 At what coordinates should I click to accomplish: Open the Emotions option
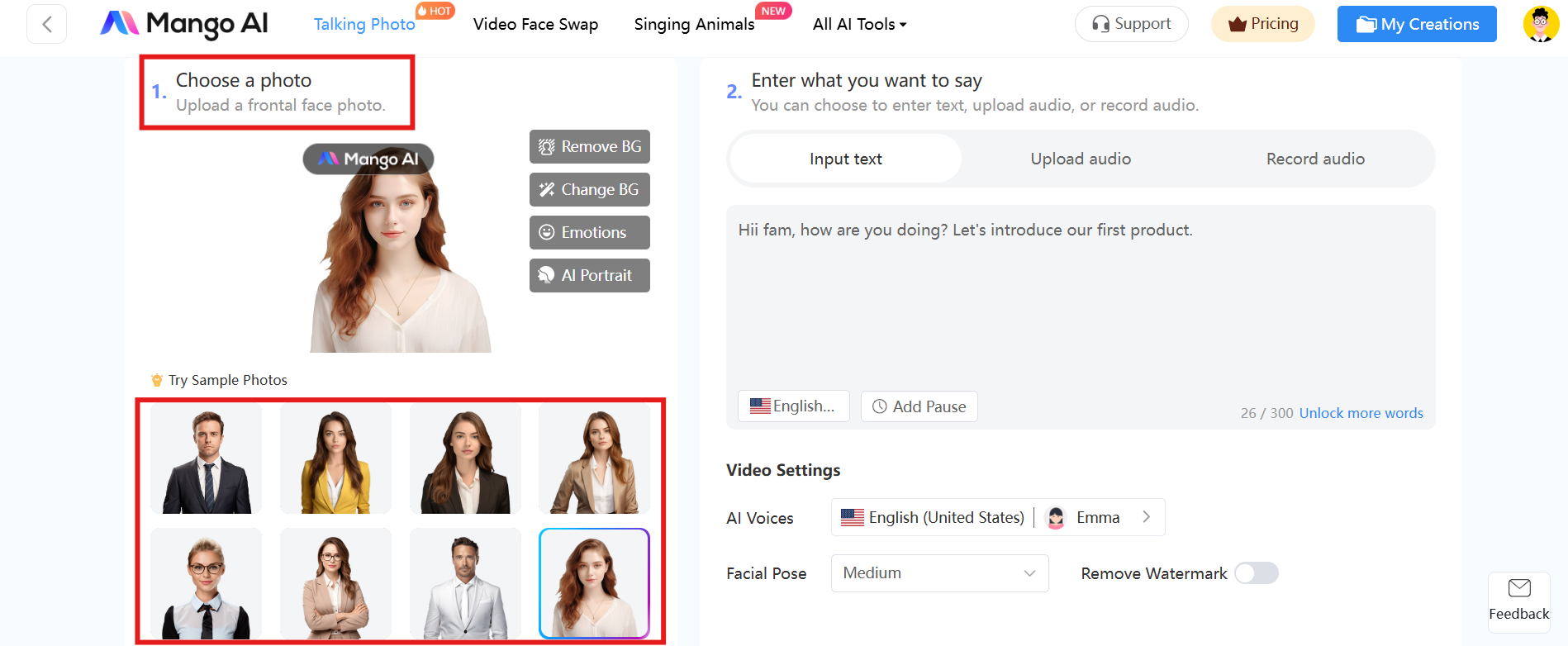coord(590,233)
